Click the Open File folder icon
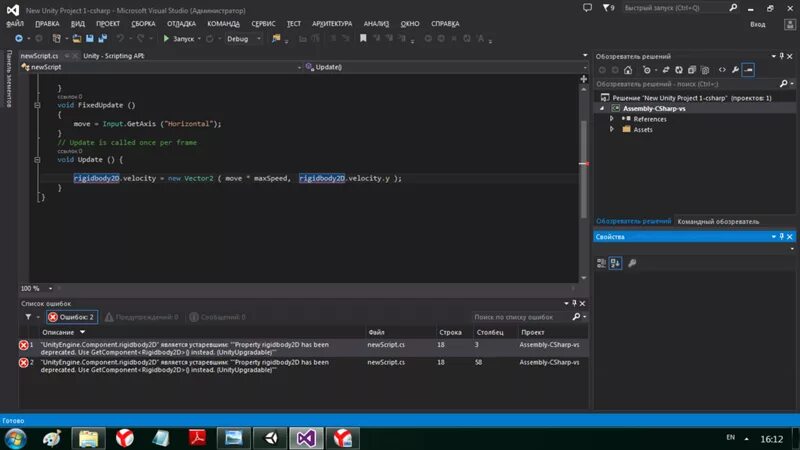This screenshot has width=800, height=450. pos(77,39)
